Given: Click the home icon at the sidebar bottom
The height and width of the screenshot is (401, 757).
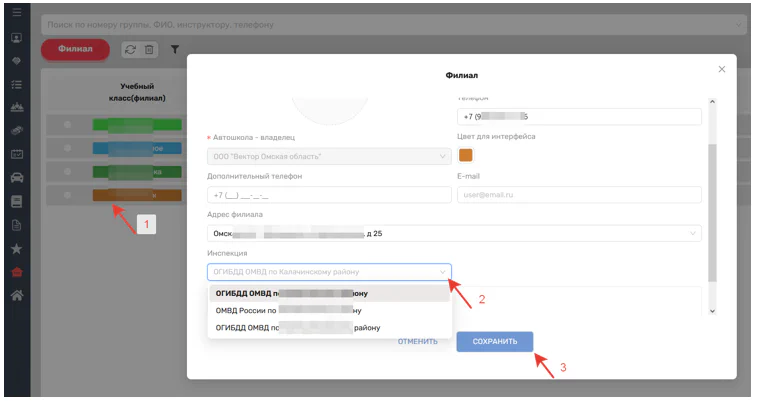Looking at the screenshot, I should coord(16,294).
